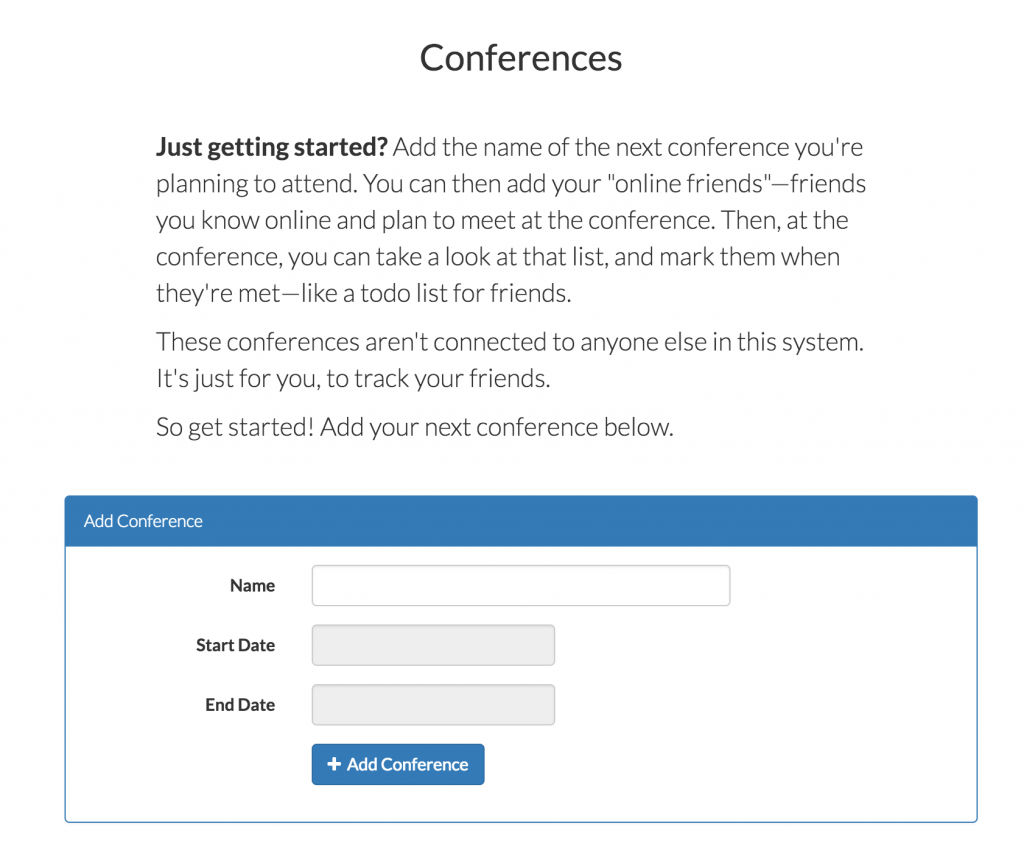Viewport: 1024px width, 846px height.
Task: Click the Add Conference panel body
Action: pyautogui.click(x=800, y=680)
